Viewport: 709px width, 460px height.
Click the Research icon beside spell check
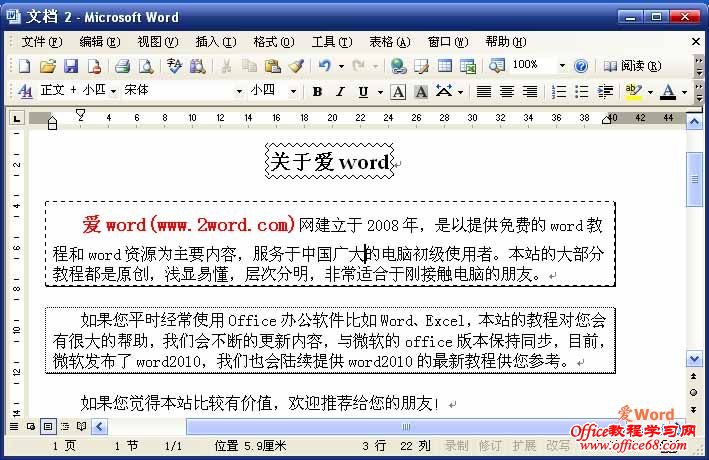click(198, 66)
